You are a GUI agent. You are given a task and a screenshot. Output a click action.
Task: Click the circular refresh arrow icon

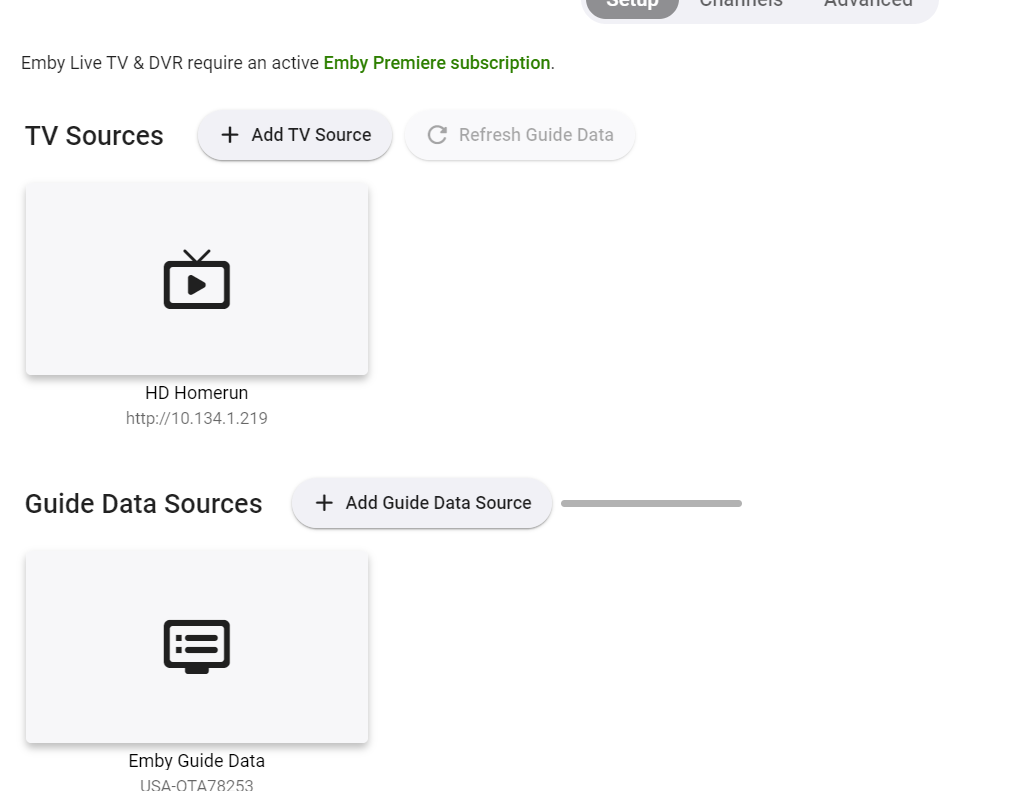point(437,135)
